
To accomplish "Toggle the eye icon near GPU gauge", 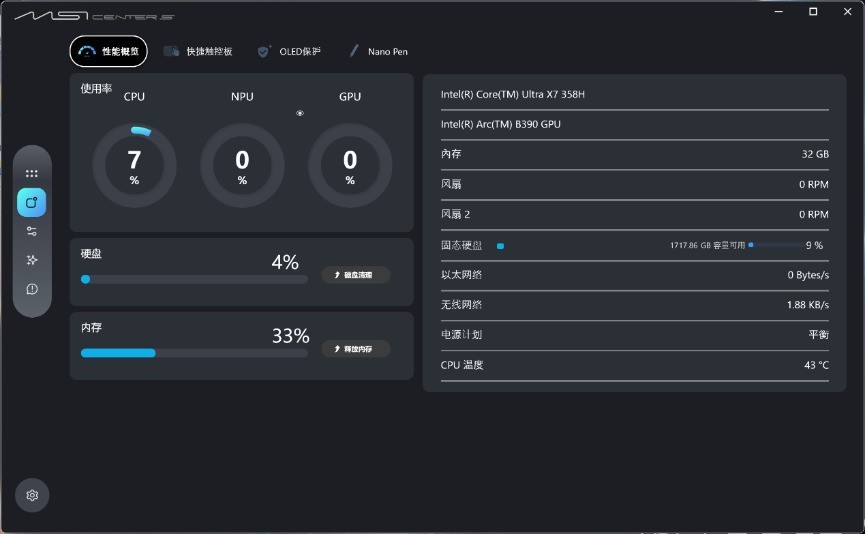I will pyautogui.click(x=299, y=113).
